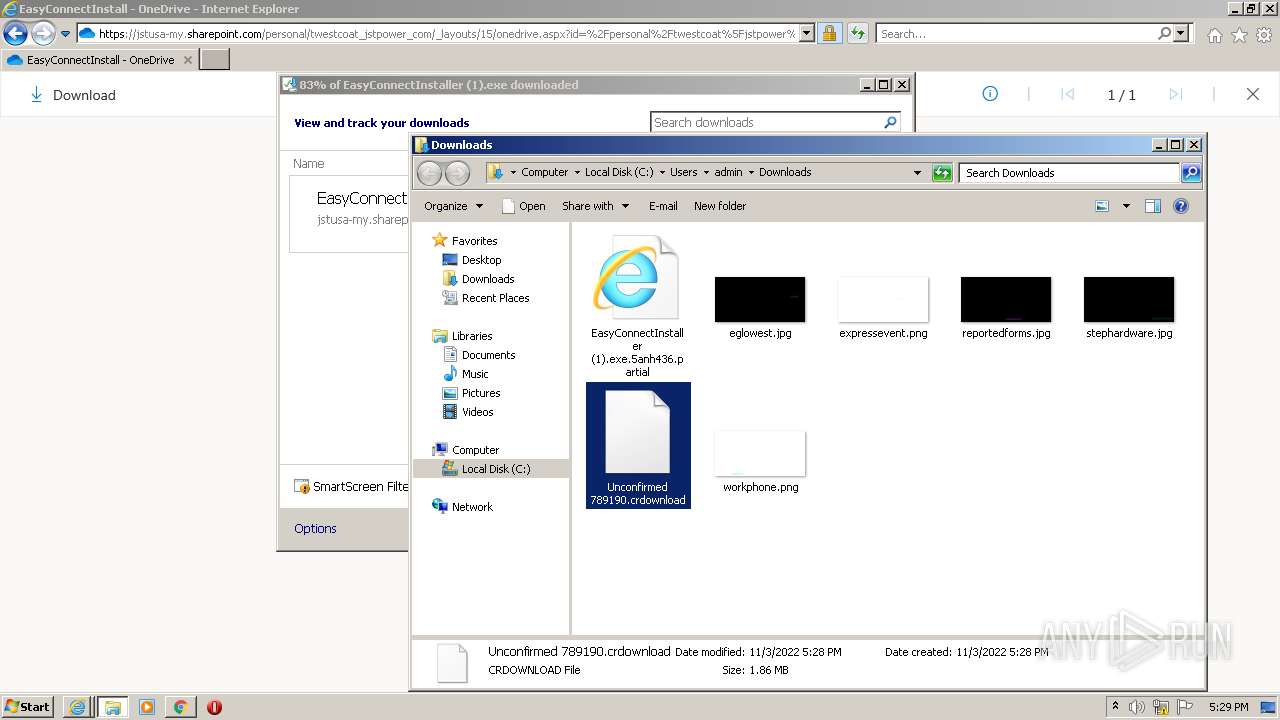The height and width of the screenshot is (720, 1280).
Task: Open the IE Tools gear icon
Action: coord(1264,35)
